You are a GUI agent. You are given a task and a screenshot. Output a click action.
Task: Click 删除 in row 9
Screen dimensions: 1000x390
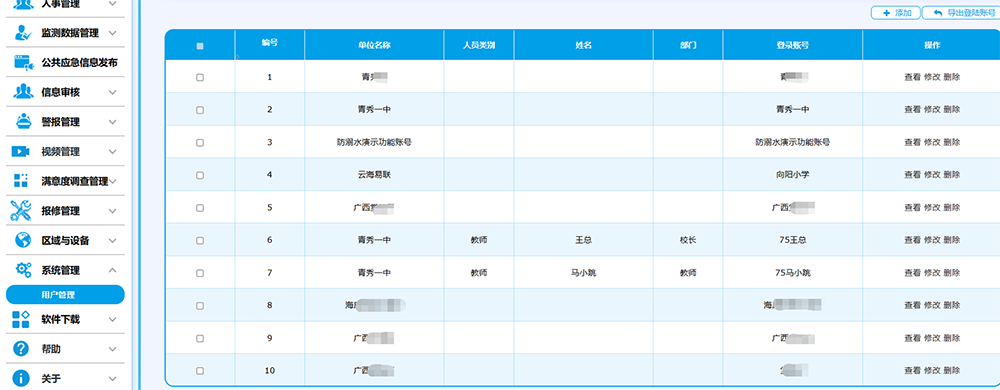(x=952, y=338)
